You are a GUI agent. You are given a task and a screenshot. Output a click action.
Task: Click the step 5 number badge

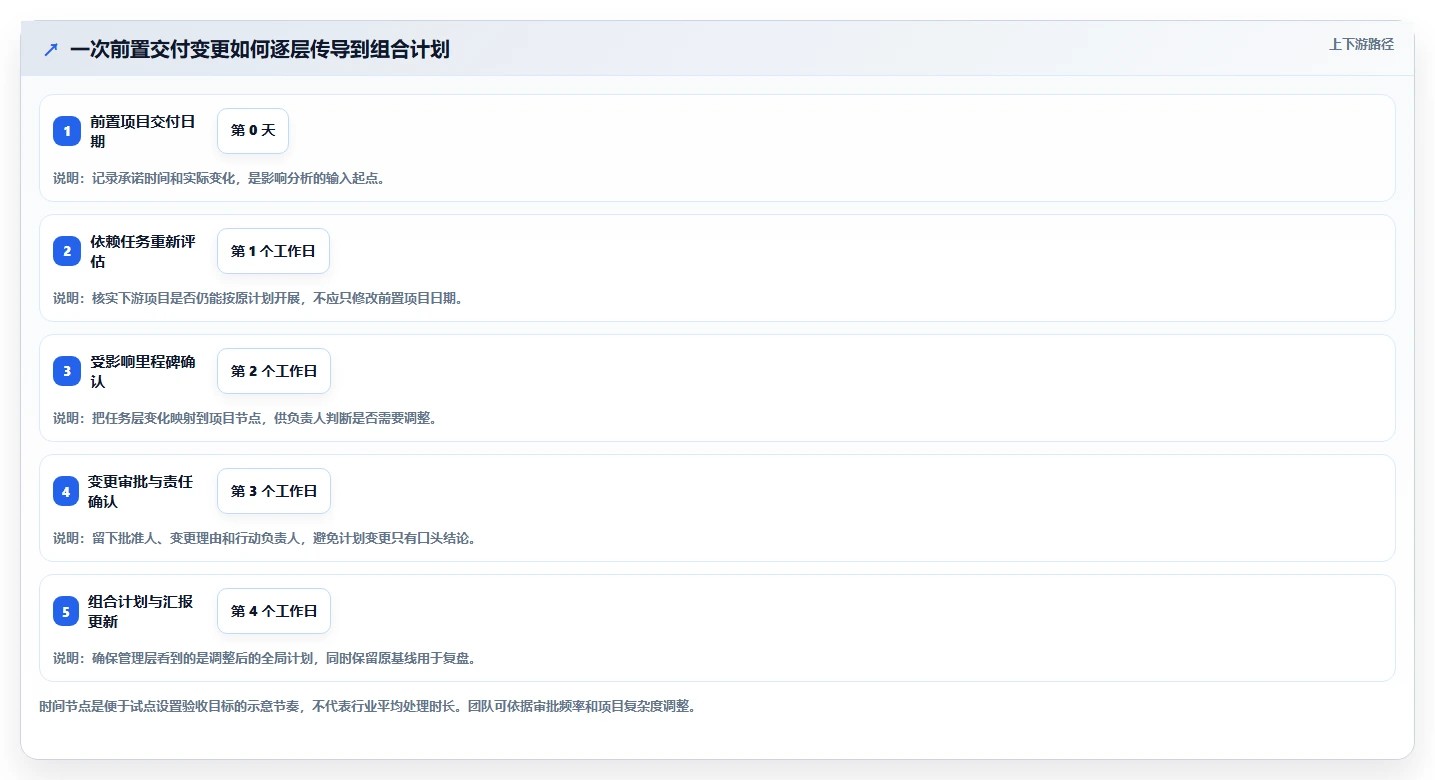click(x=66, y=611)
